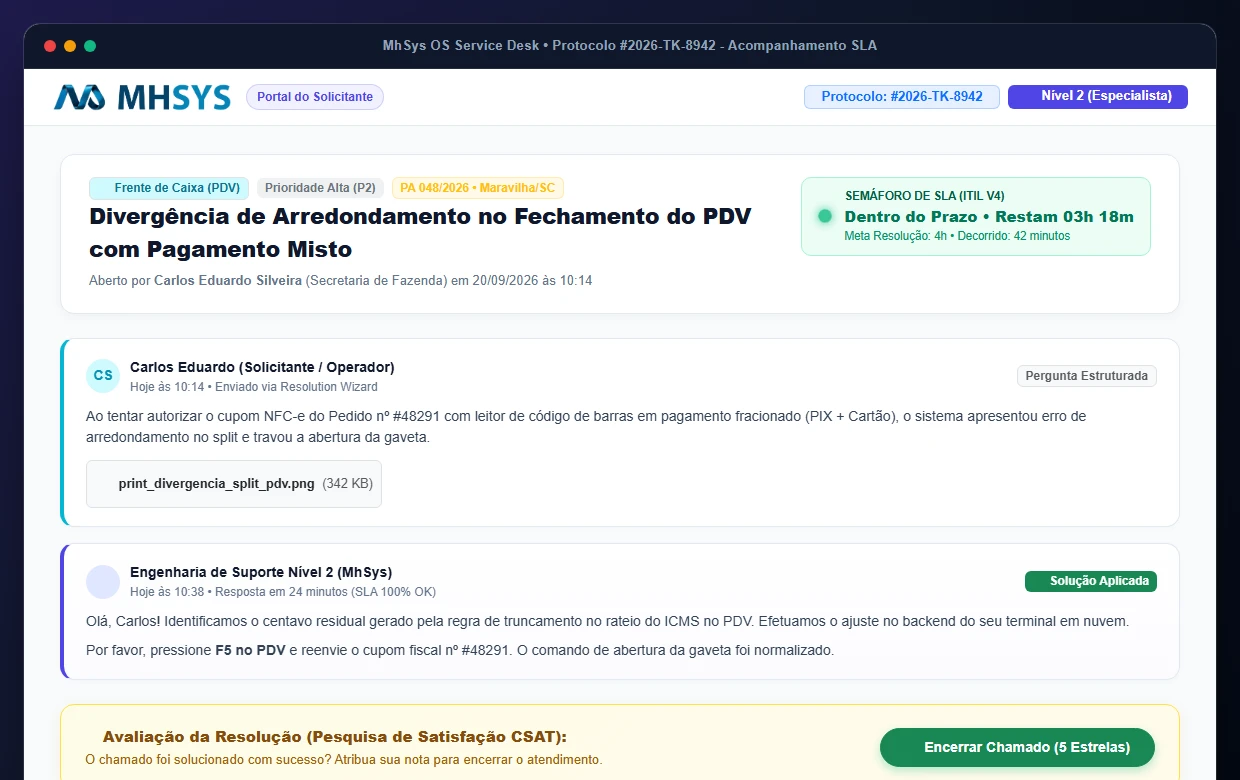
Task: Click 'Dentro do Prazo • Restam 03h 18m' text
Action: click(x=989, y=216)
